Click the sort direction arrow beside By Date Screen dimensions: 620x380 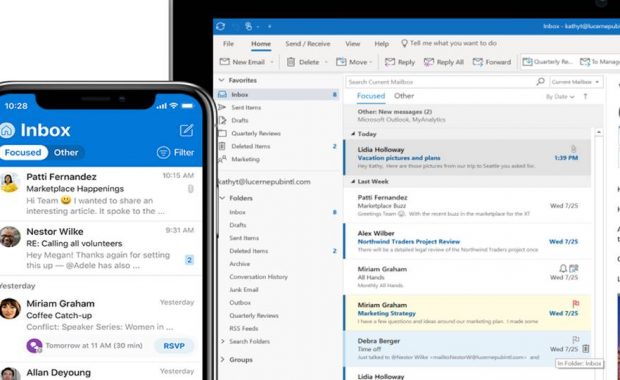pos(585,96)
